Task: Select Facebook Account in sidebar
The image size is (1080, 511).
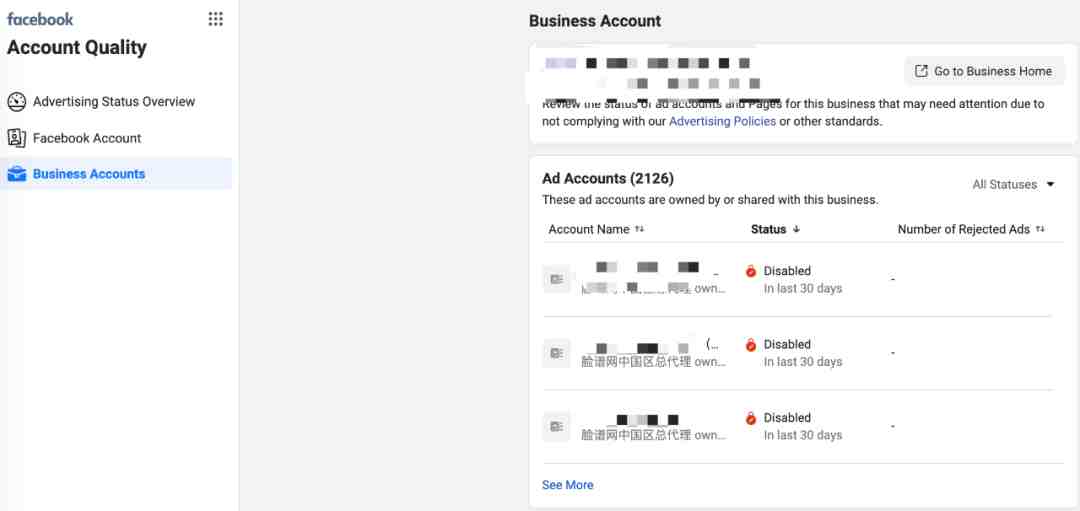Action: pyautogui.click(x=87, y=138)
